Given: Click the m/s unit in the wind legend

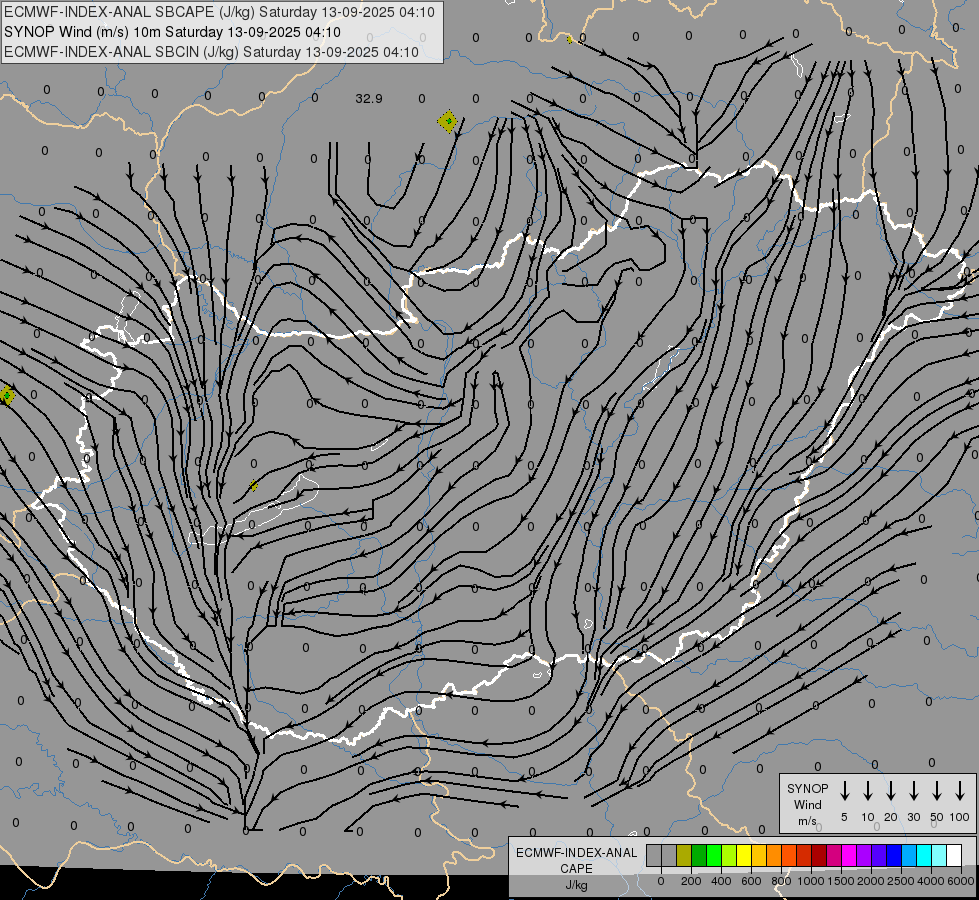Looking at the screenshot, I should 807,821.
